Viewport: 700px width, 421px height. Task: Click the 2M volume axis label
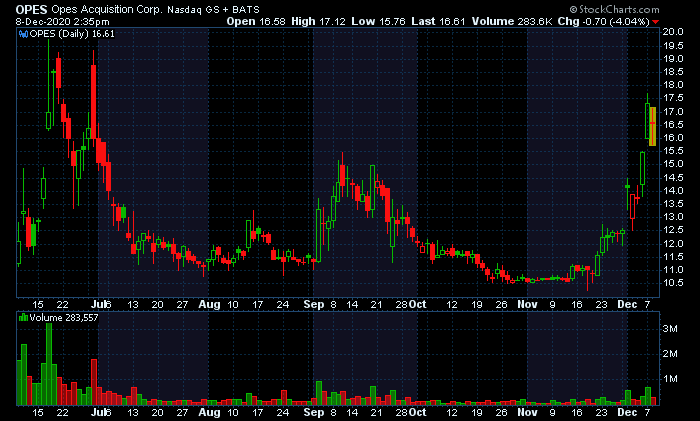coord(670,354)
